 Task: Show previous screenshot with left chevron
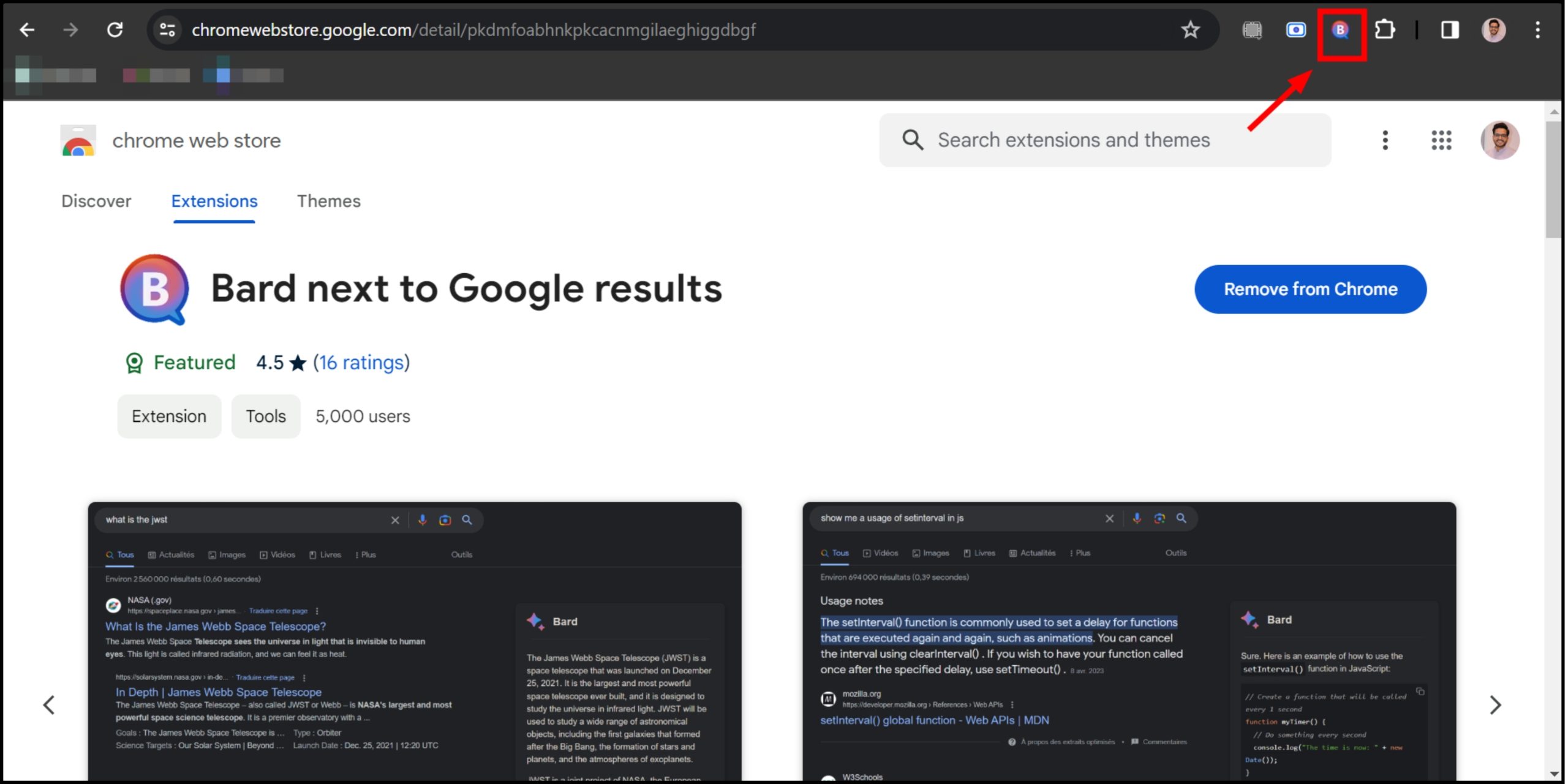[49, 705]
